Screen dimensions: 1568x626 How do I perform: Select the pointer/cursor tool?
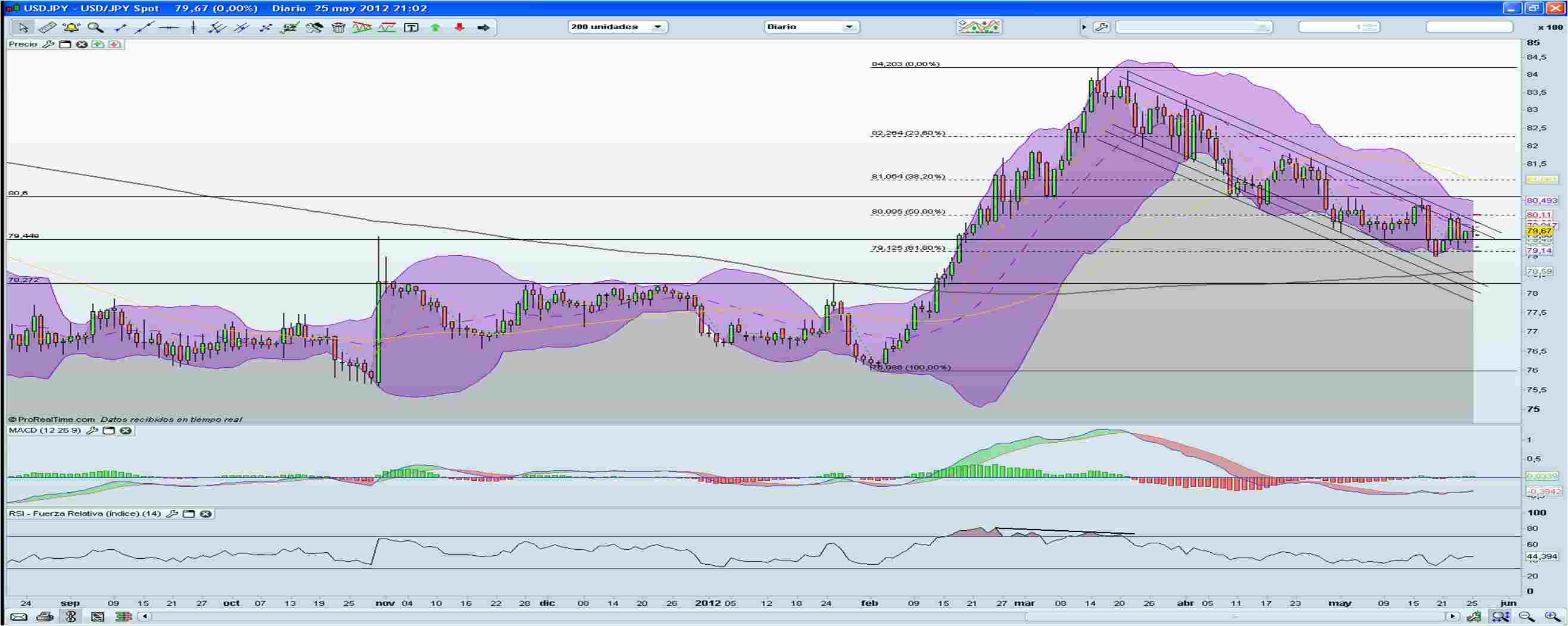(x=25, y=27)
